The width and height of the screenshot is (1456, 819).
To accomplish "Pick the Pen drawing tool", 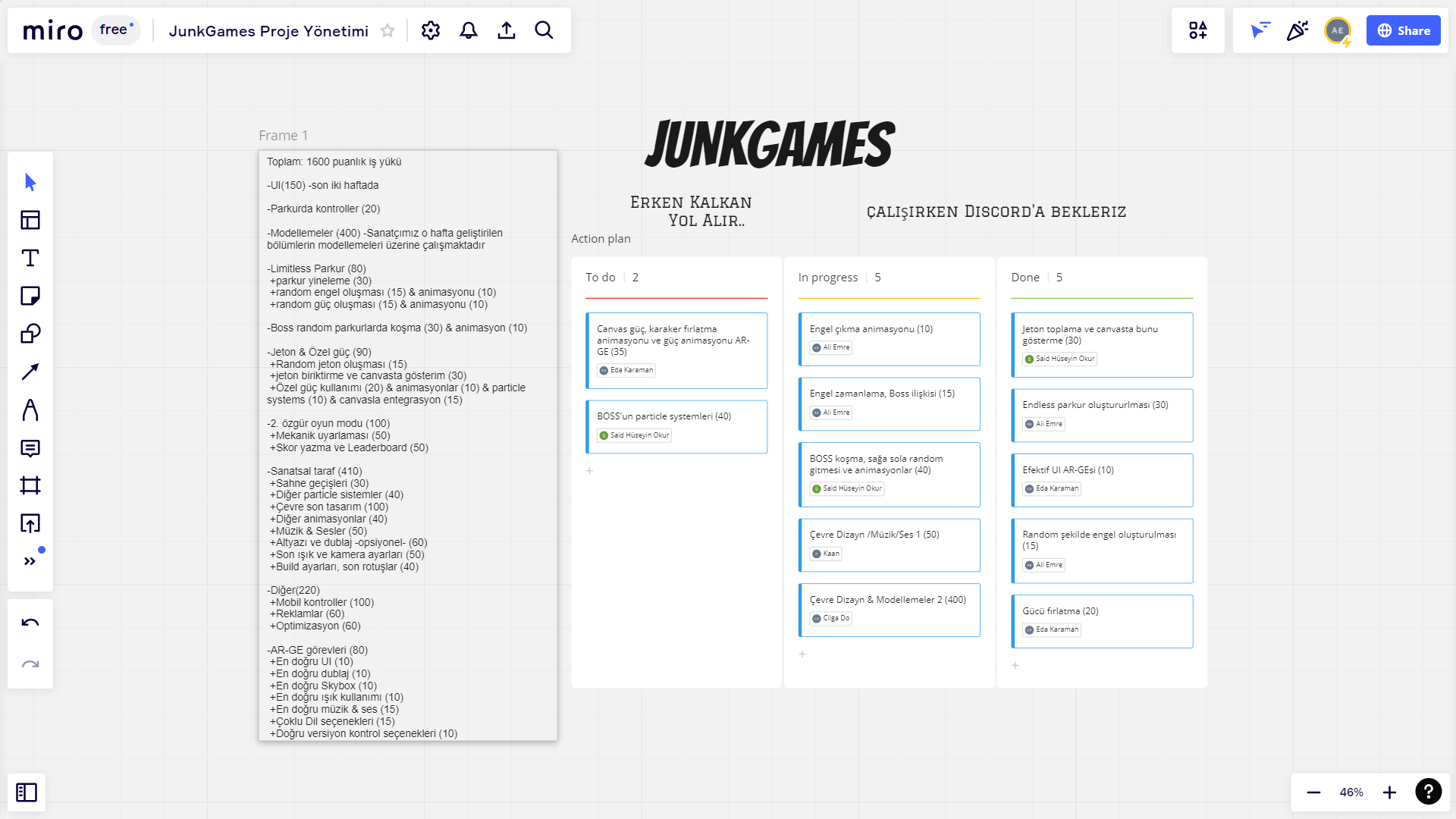I will point(30,409).
